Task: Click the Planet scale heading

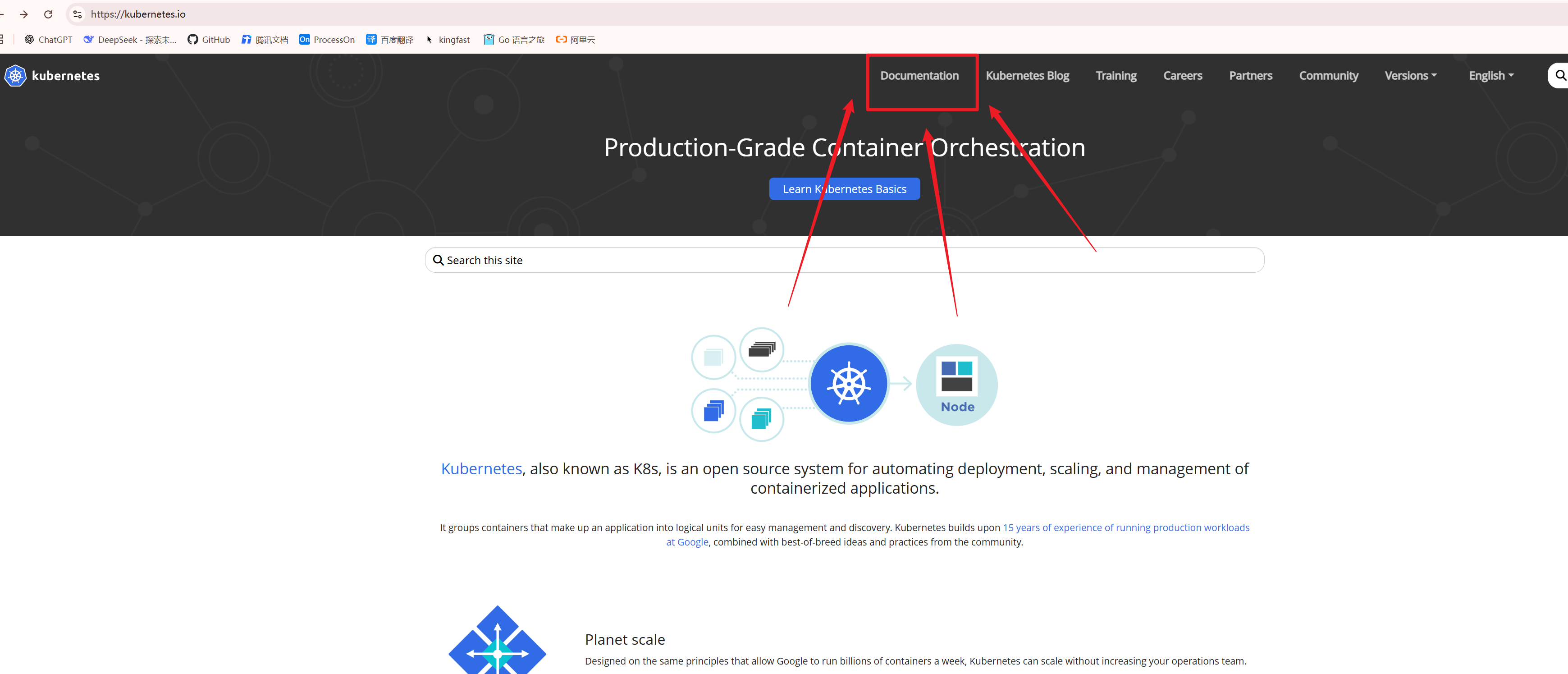Action: coord(625,639)
